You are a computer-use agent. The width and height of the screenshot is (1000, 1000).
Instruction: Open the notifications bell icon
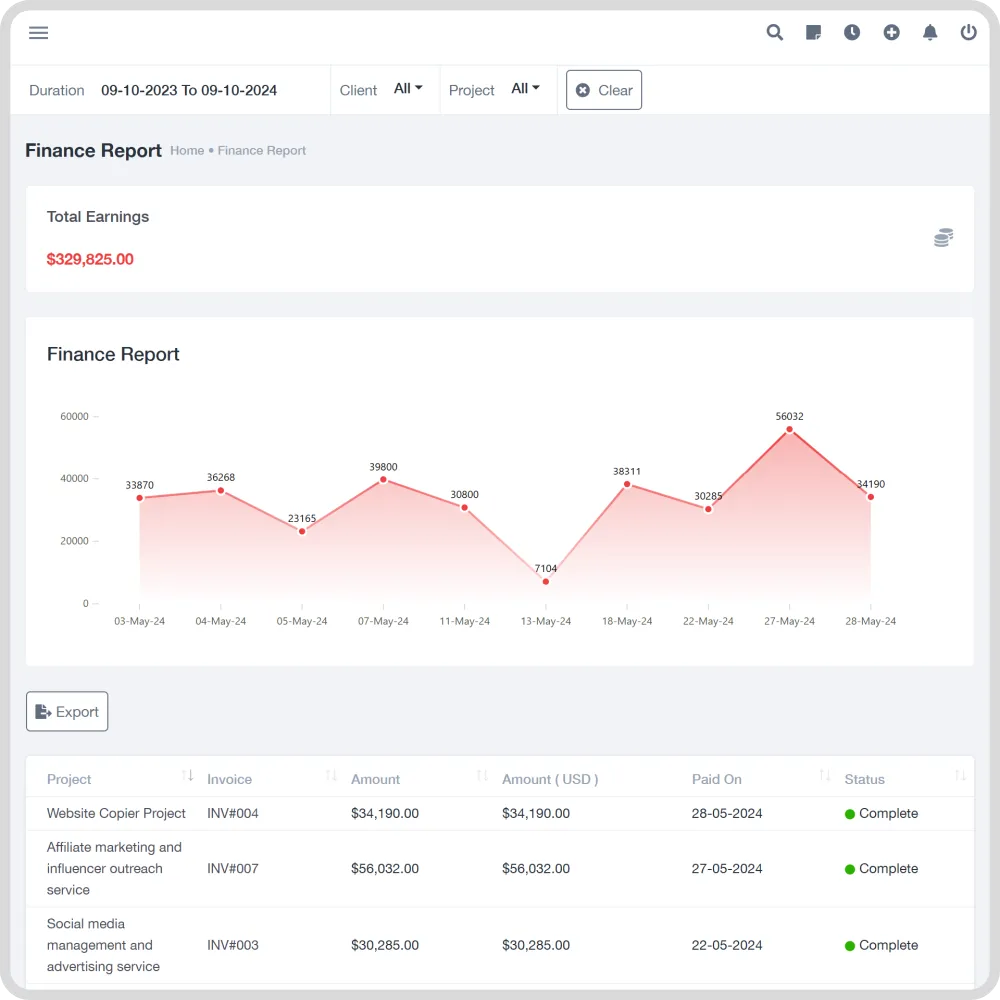(x=930, y=32)
